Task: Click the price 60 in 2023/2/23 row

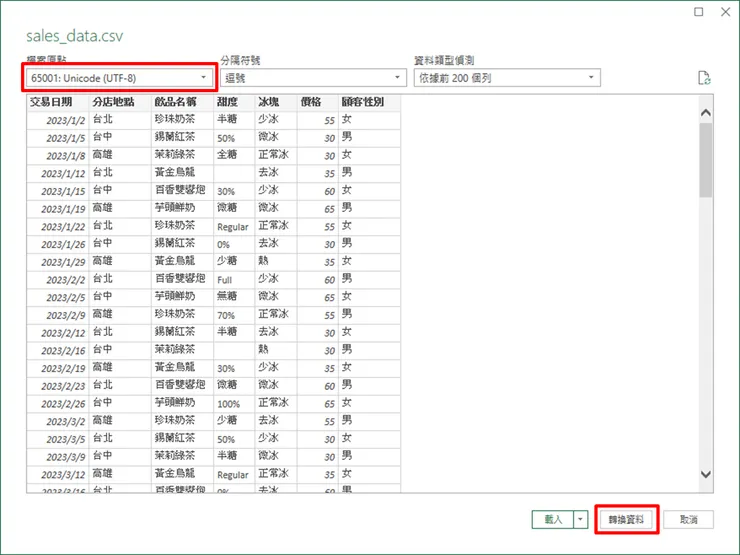Action: tap(318, 386)
